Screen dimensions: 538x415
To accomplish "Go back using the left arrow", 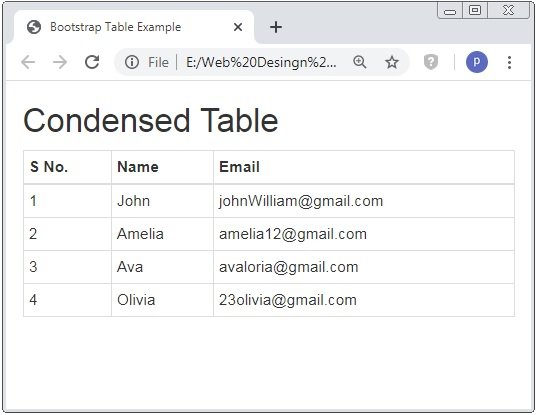I will 28,62.
